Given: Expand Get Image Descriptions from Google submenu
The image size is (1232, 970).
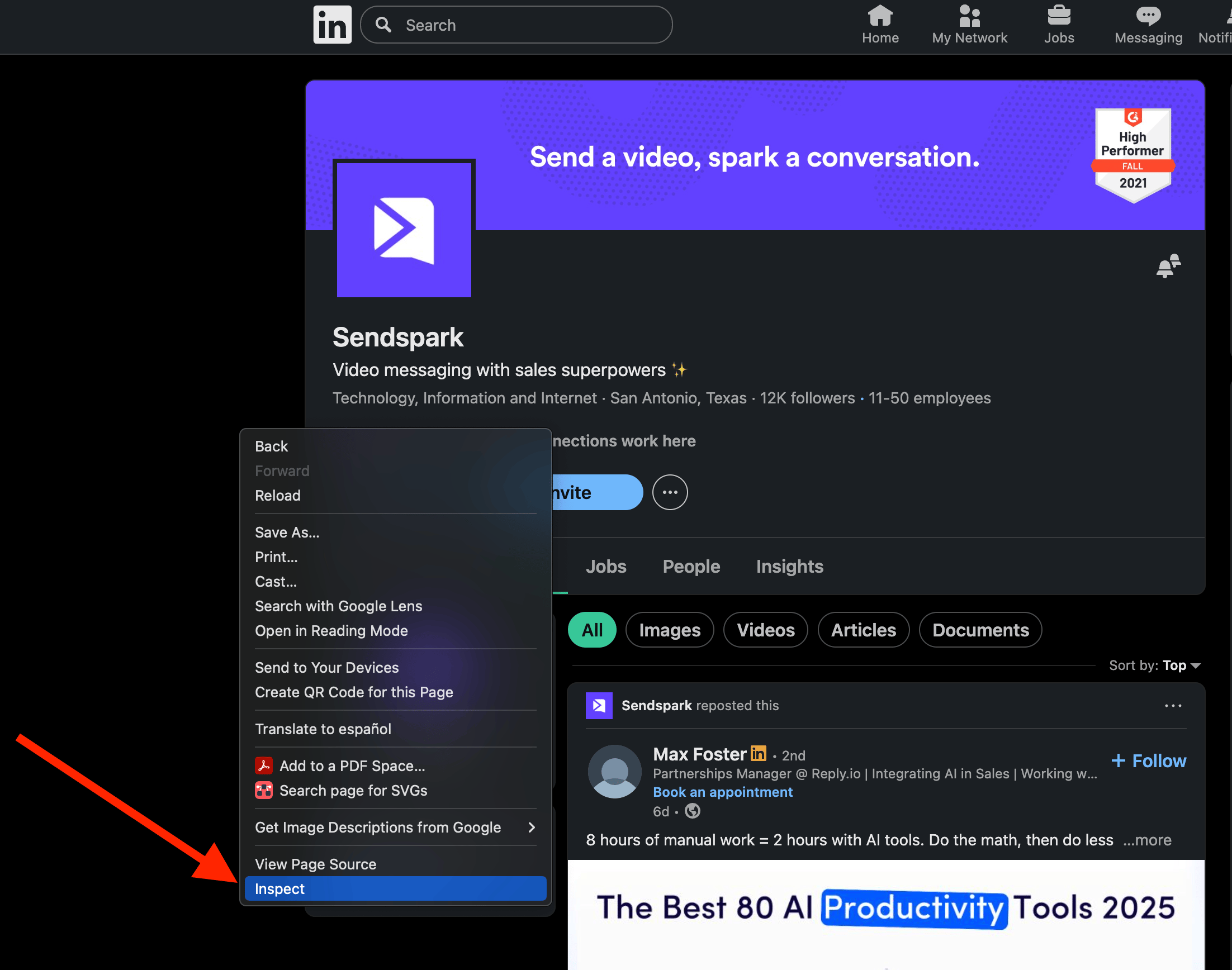Looking at the screenshot, I should [x=395, y=828].
